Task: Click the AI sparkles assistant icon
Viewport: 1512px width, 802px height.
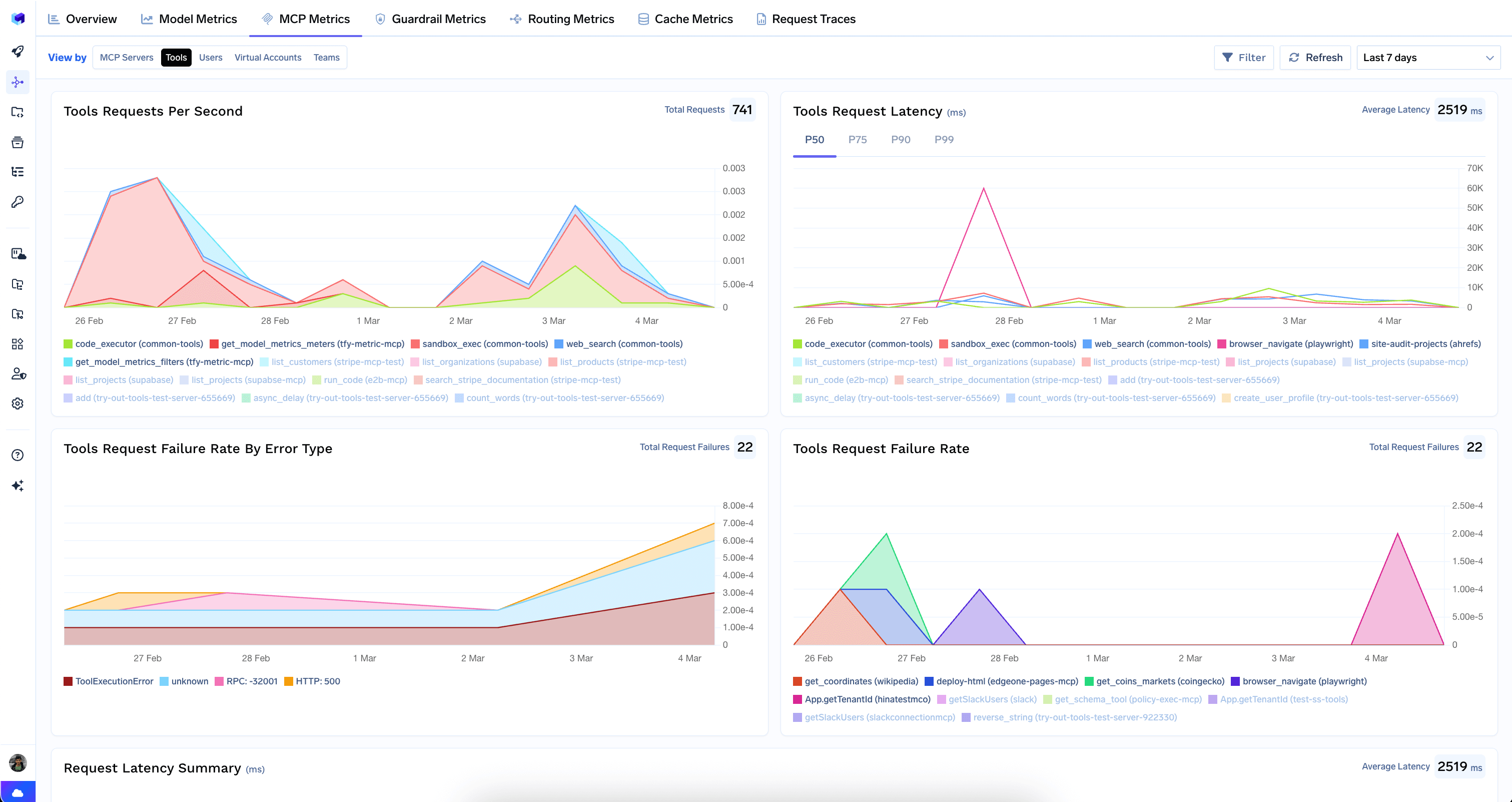Action: click(x=18, y=485)
